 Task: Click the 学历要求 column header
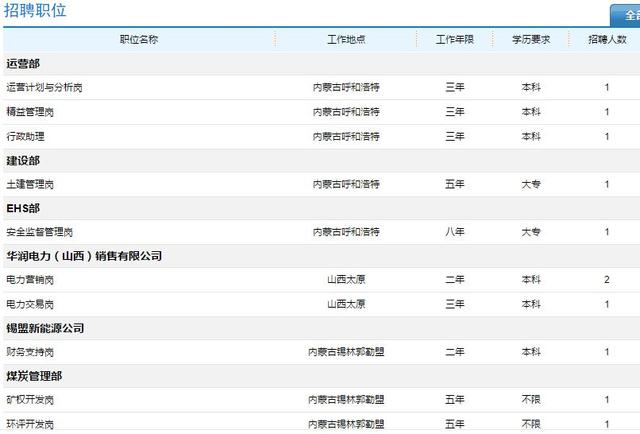pyautogui.click(x=531, y=40)
